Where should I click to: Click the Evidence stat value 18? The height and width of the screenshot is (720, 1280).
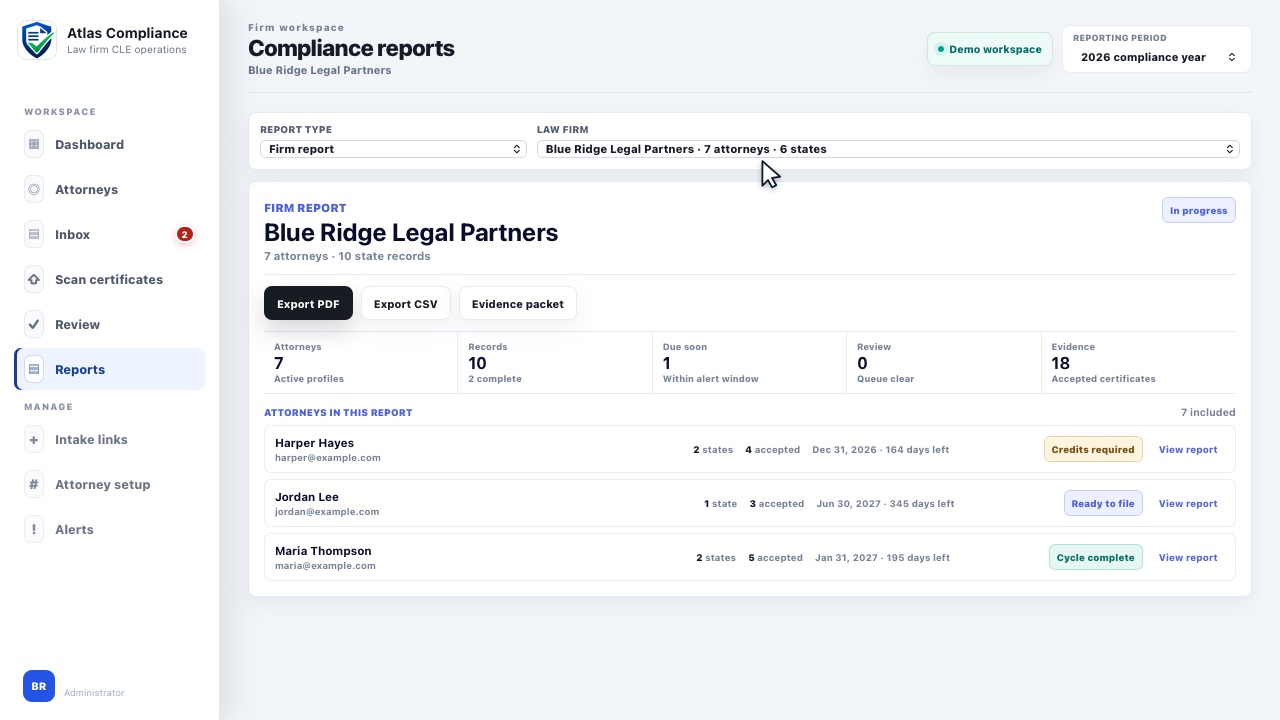click(x=1061, y=363)
